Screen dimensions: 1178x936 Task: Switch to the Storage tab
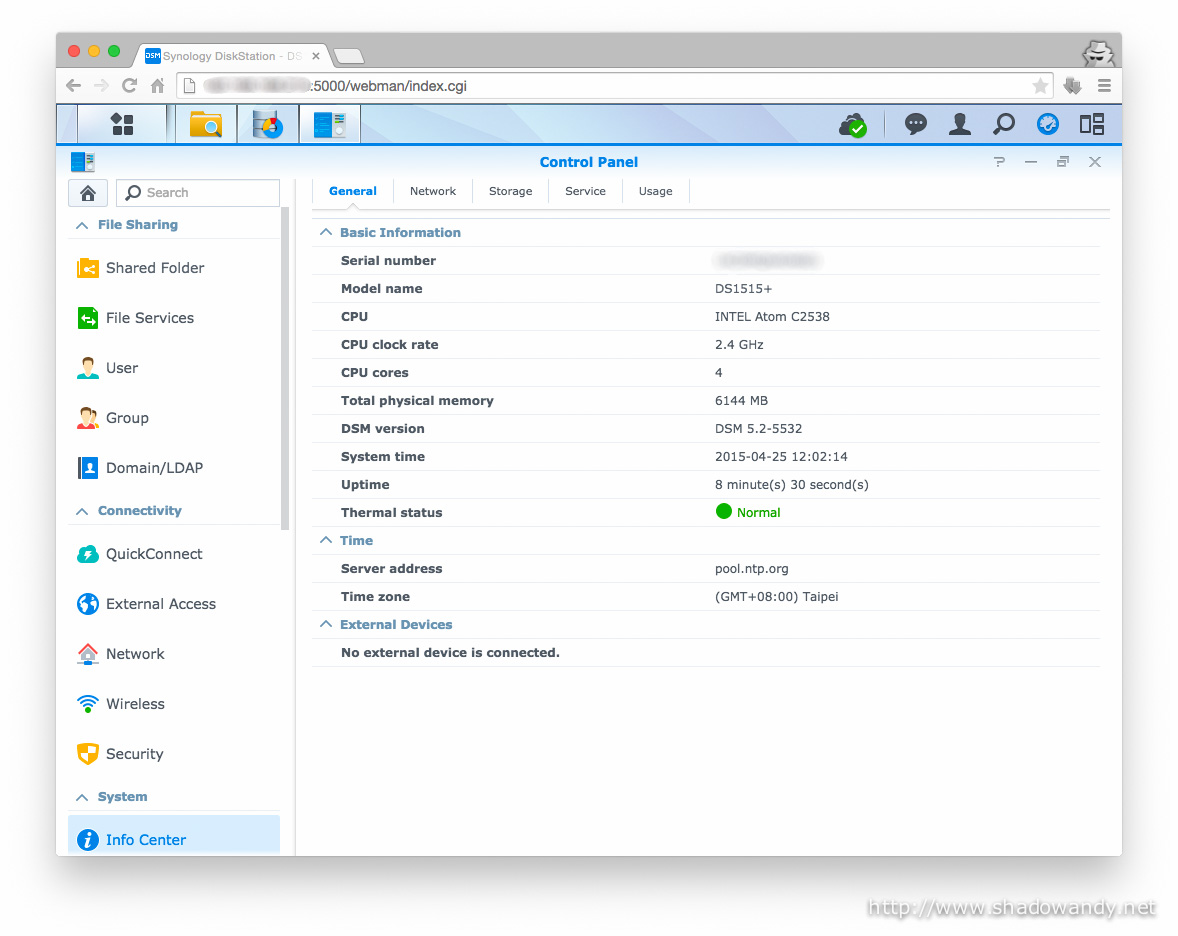(x=511, y=192)
